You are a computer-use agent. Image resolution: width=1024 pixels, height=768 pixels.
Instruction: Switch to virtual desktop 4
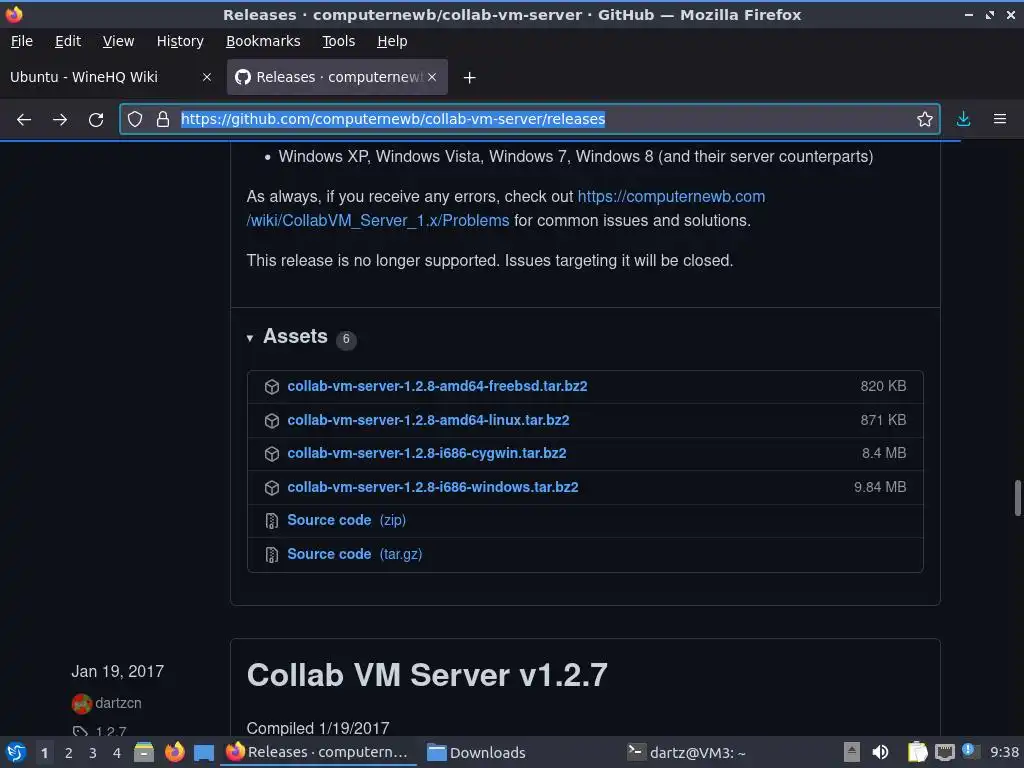pos(117,753)
